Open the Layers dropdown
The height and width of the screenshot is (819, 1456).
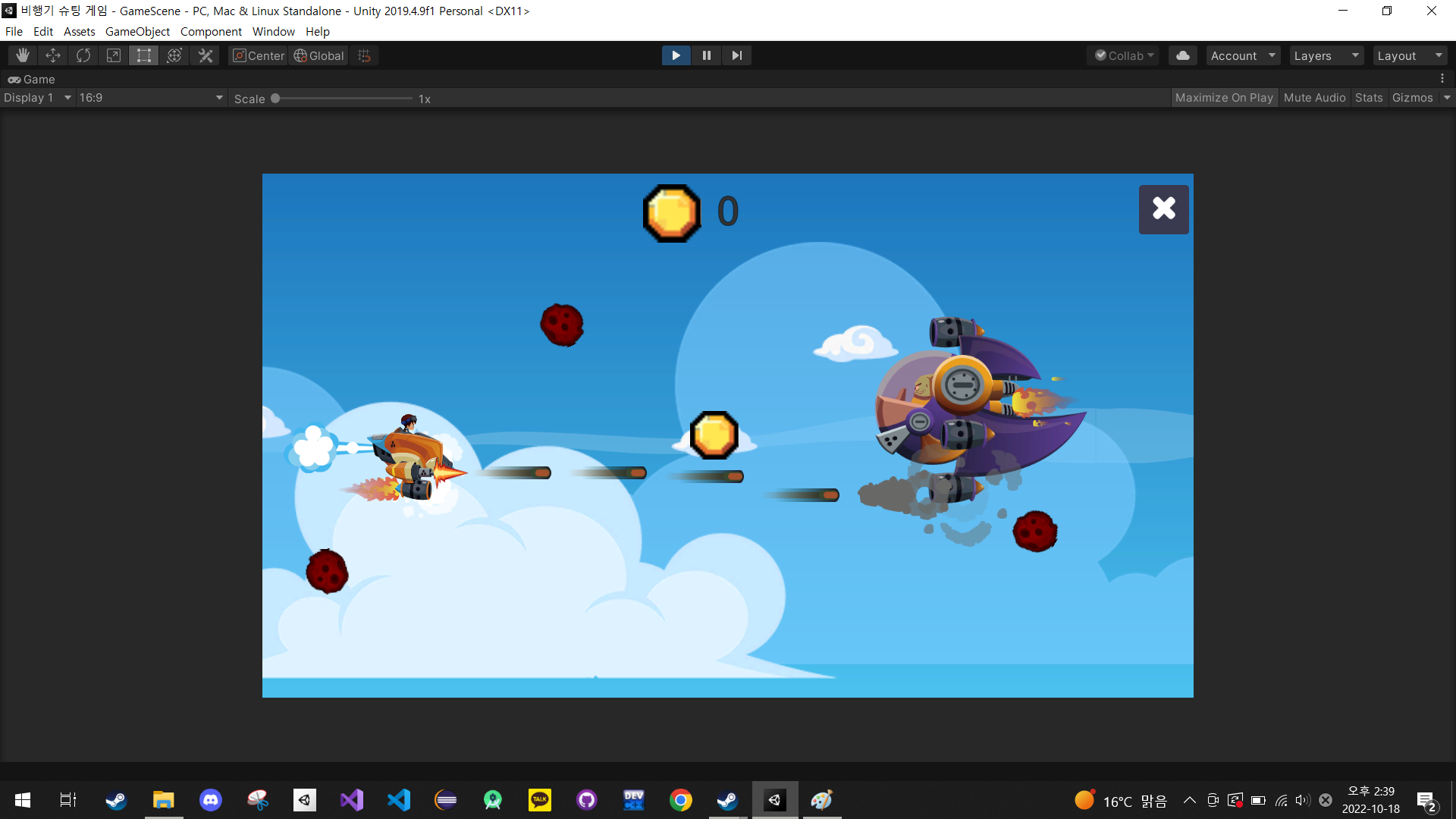click(x=1326, y=55)
